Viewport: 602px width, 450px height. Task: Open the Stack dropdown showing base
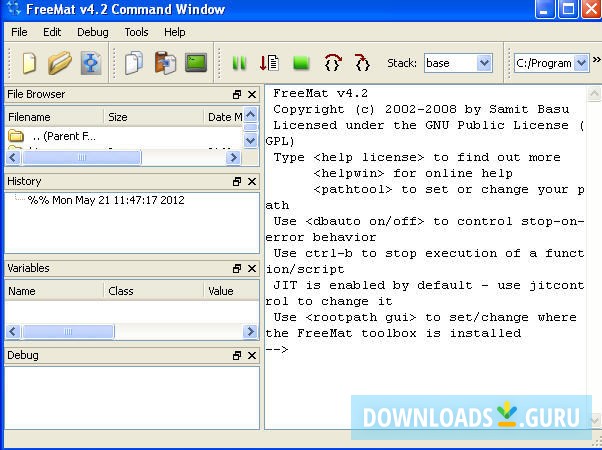pyautogui.click(x=458, y=63)
